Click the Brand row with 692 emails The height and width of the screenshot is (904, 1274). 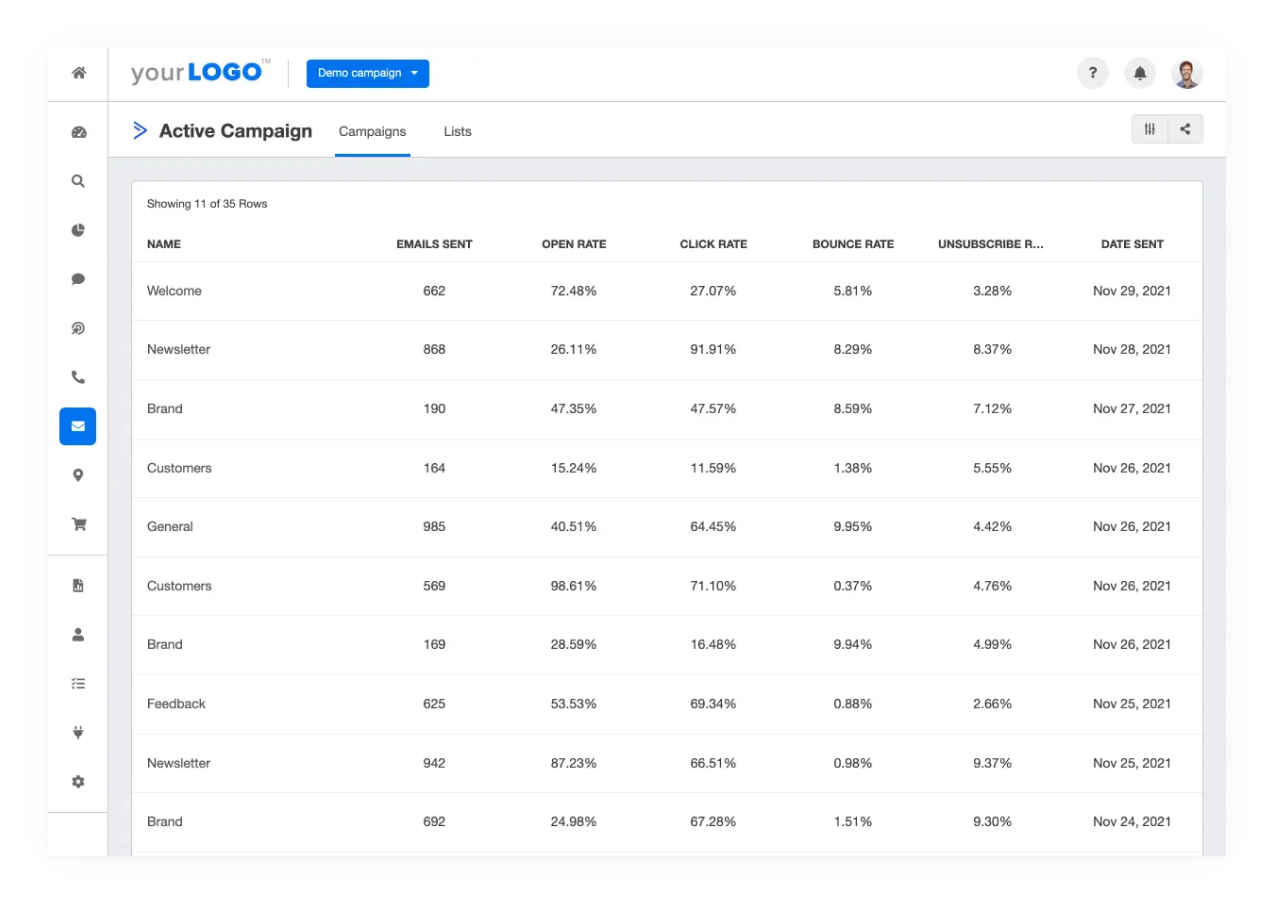click(667, 822)
